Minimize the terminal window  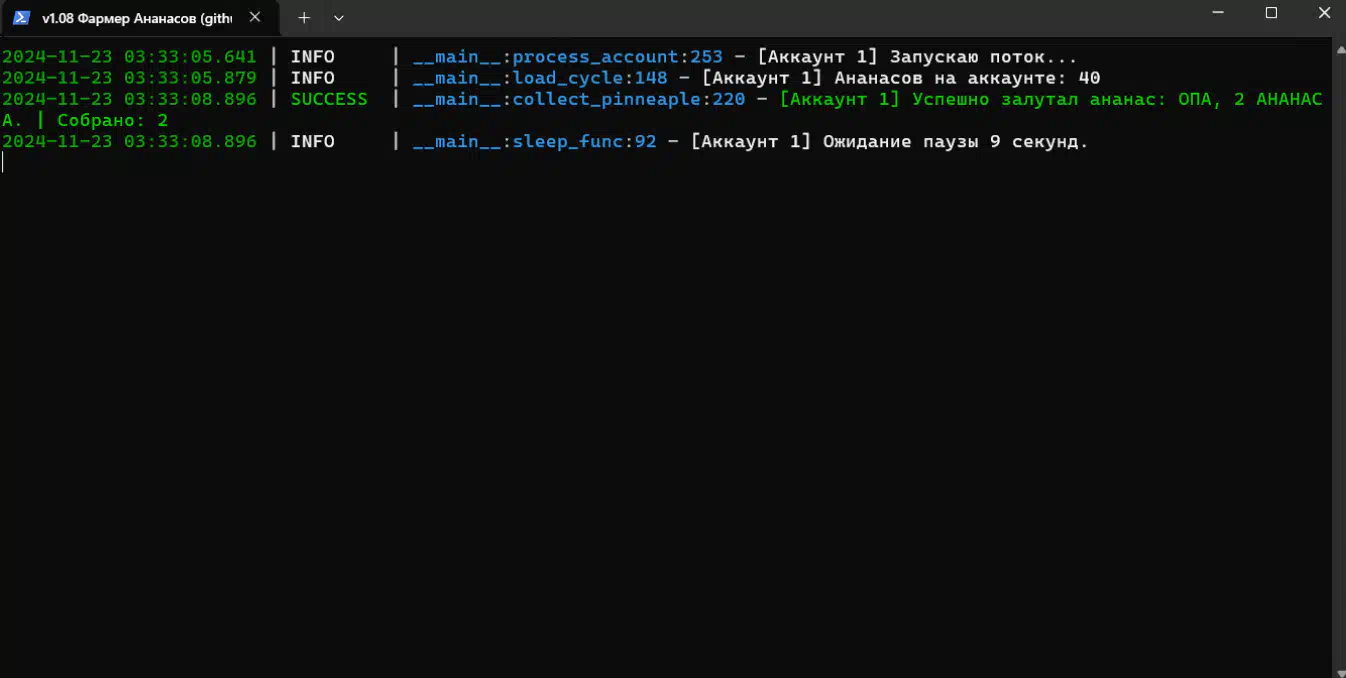coord(1218,13)
